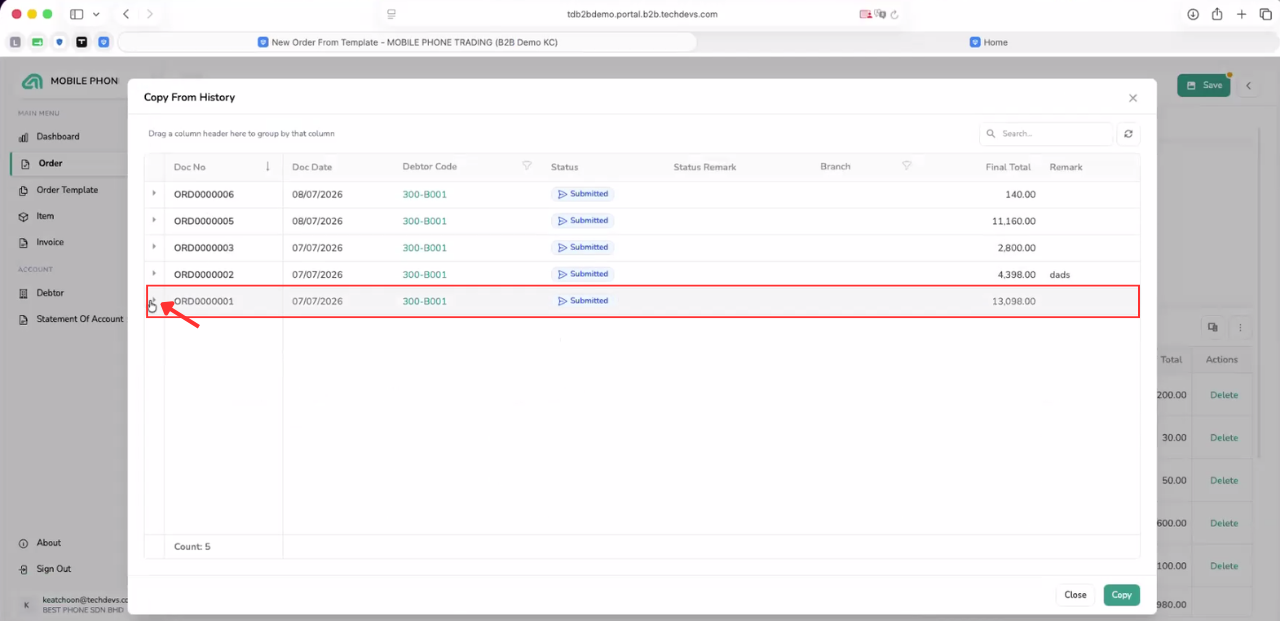The width and height of the screenshot is (1280, 621).
Task: Click the address bar showing tdb2bdemo.portal.b2b.techdevs.com
Action: (641, 14)
